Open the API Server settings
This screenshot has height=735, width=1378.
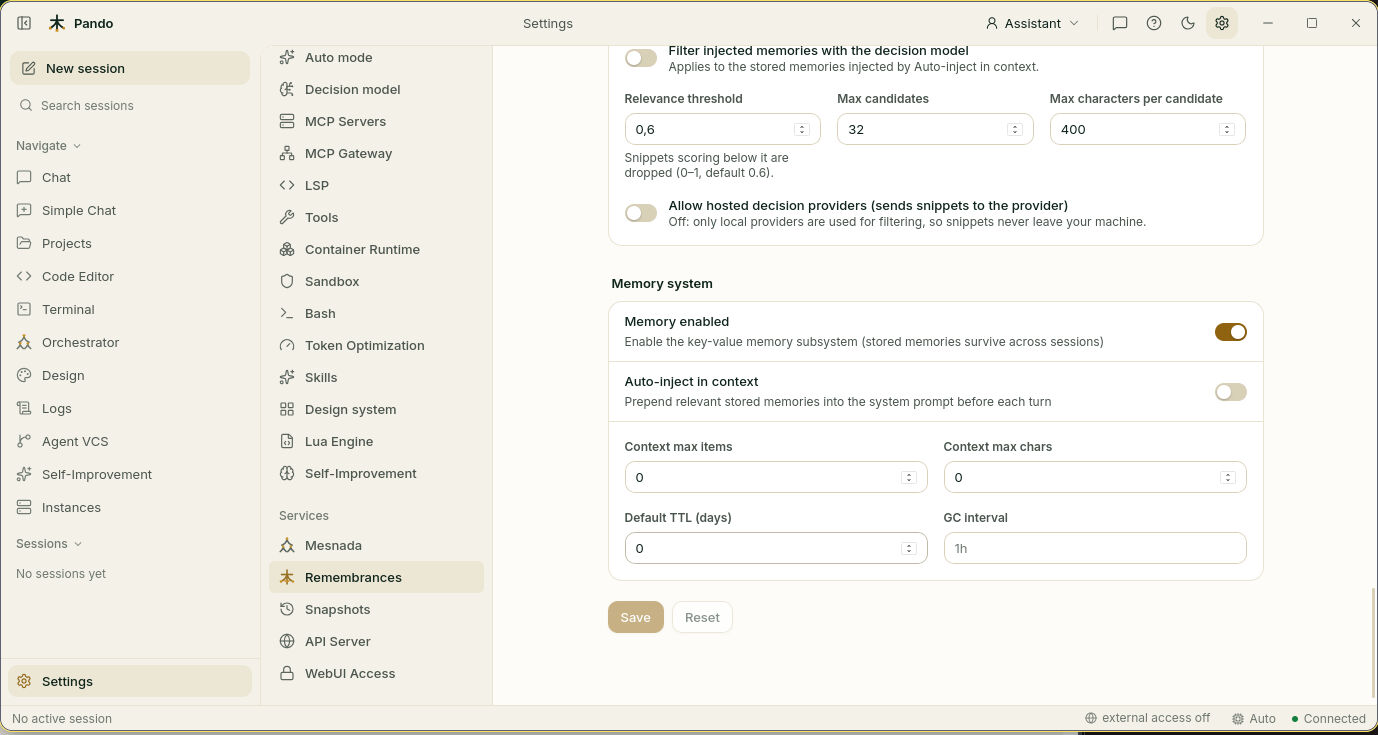click(376, 641)
